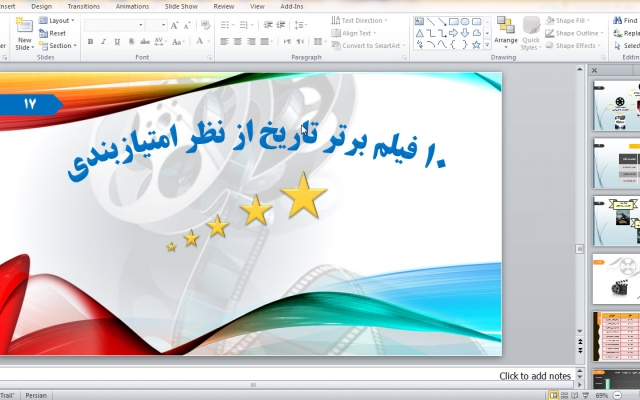
Task: Click the Decrease List Level icon
Action: click(x=268, y=25)
